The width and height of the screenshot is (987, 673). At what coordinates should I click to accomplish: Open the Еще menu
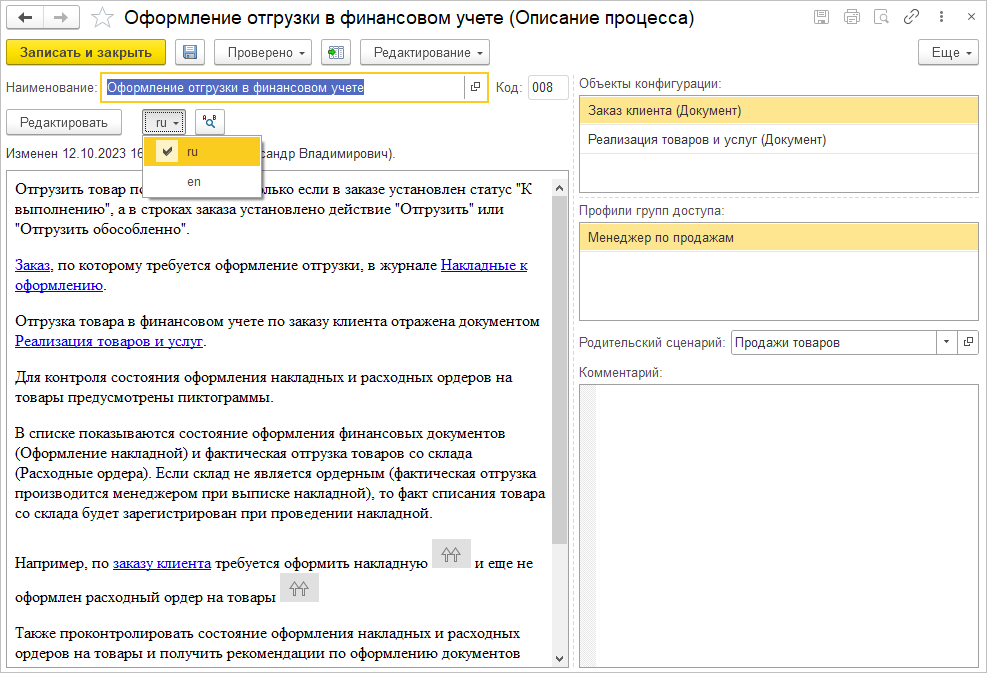pos(947,53)
